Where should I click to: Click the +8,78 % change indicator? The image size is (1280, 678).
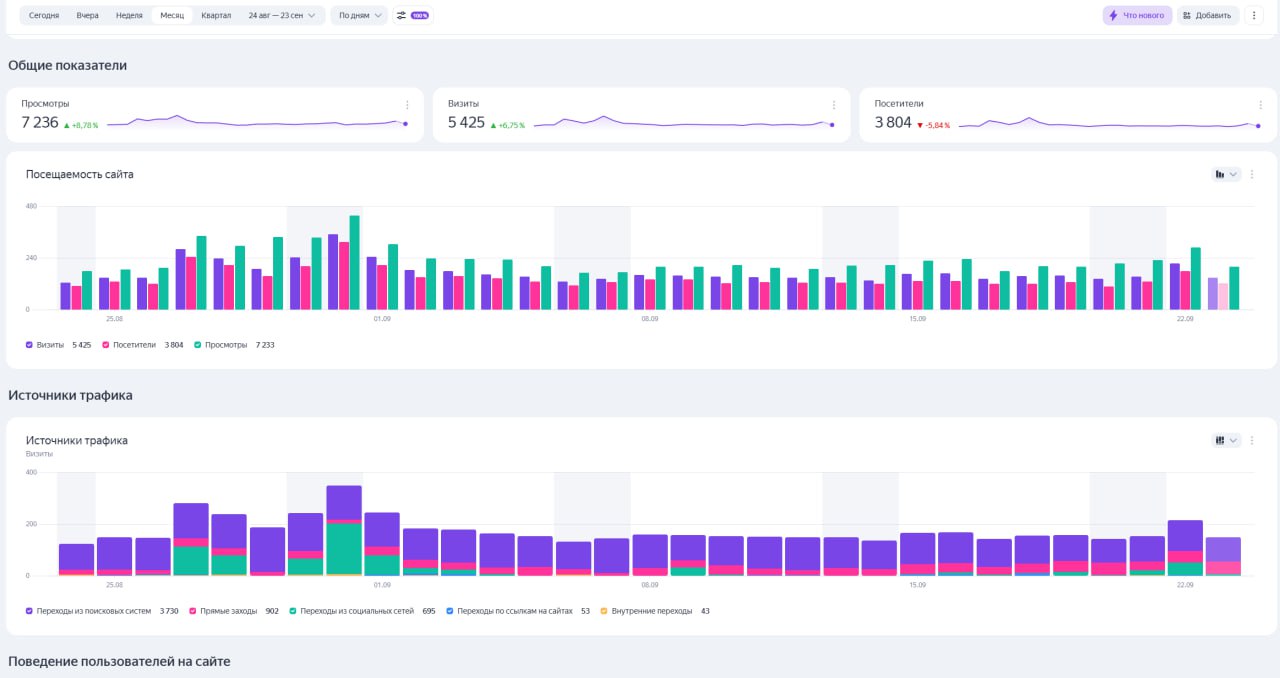[82, 125]
